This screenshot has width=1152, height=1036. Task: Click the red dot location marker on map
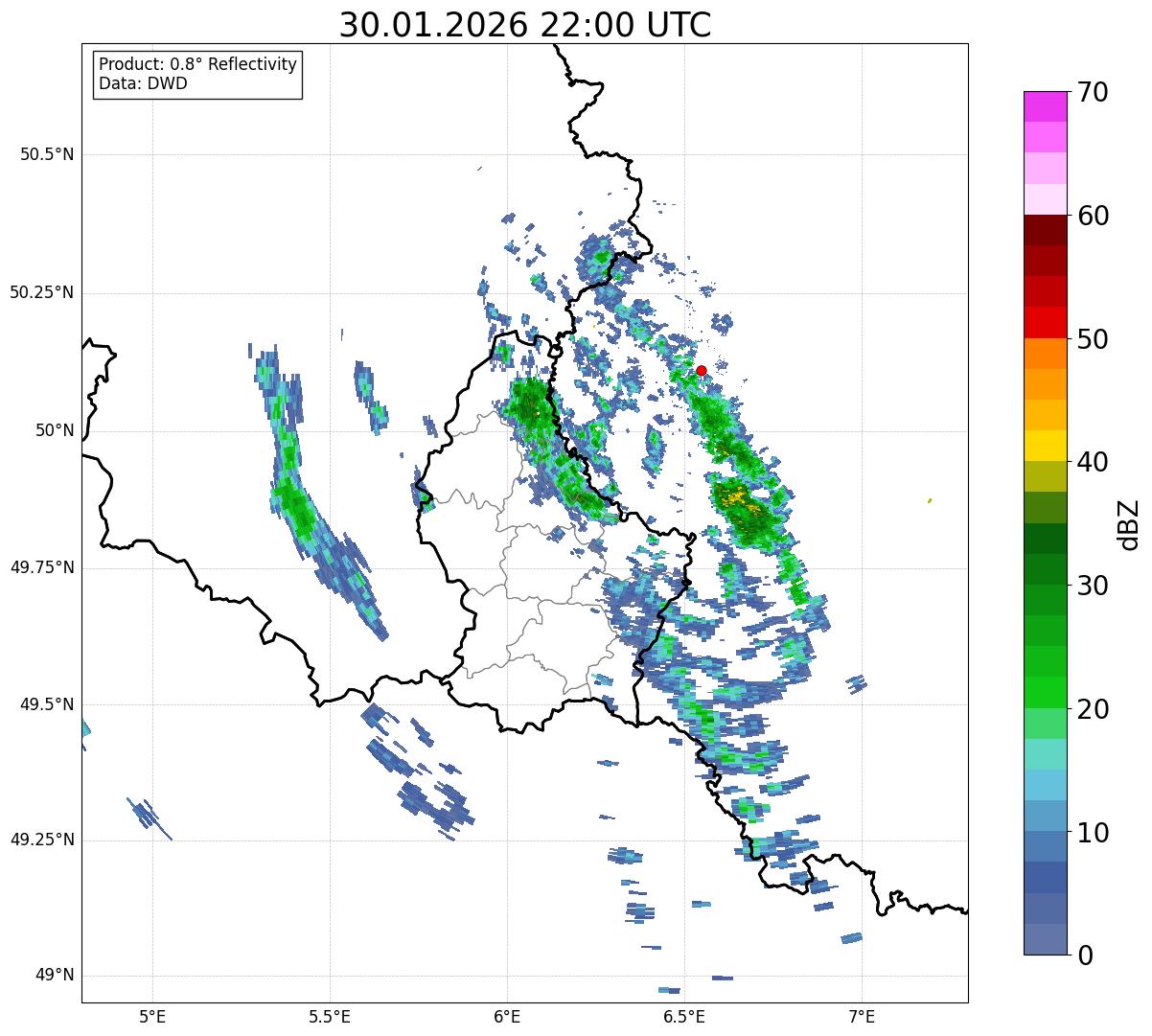coord(702,370)
